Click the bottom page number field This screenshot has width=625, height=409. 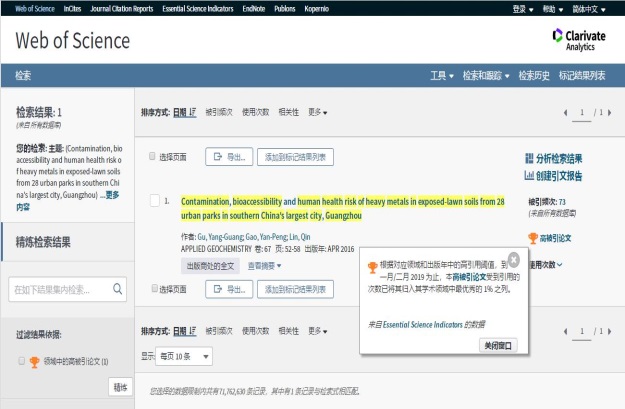tap(582, 331)
